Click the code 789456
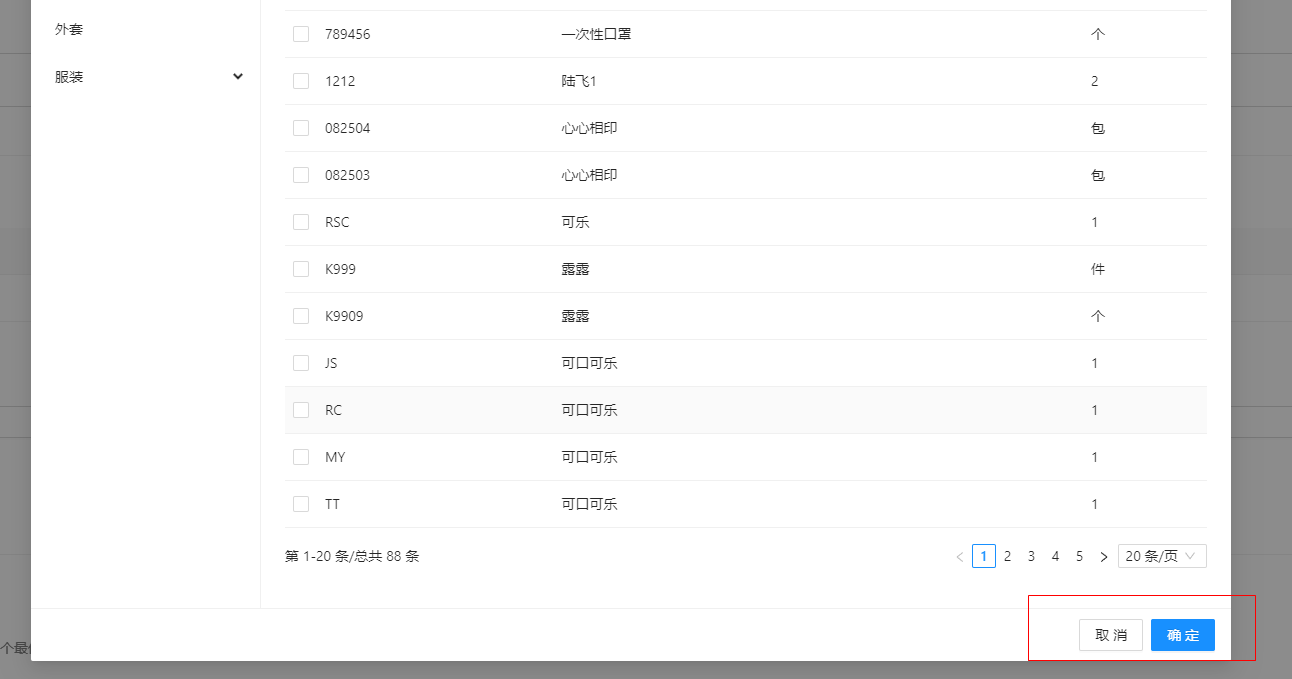Viewport: 1292px width, 679px height. 347,34
